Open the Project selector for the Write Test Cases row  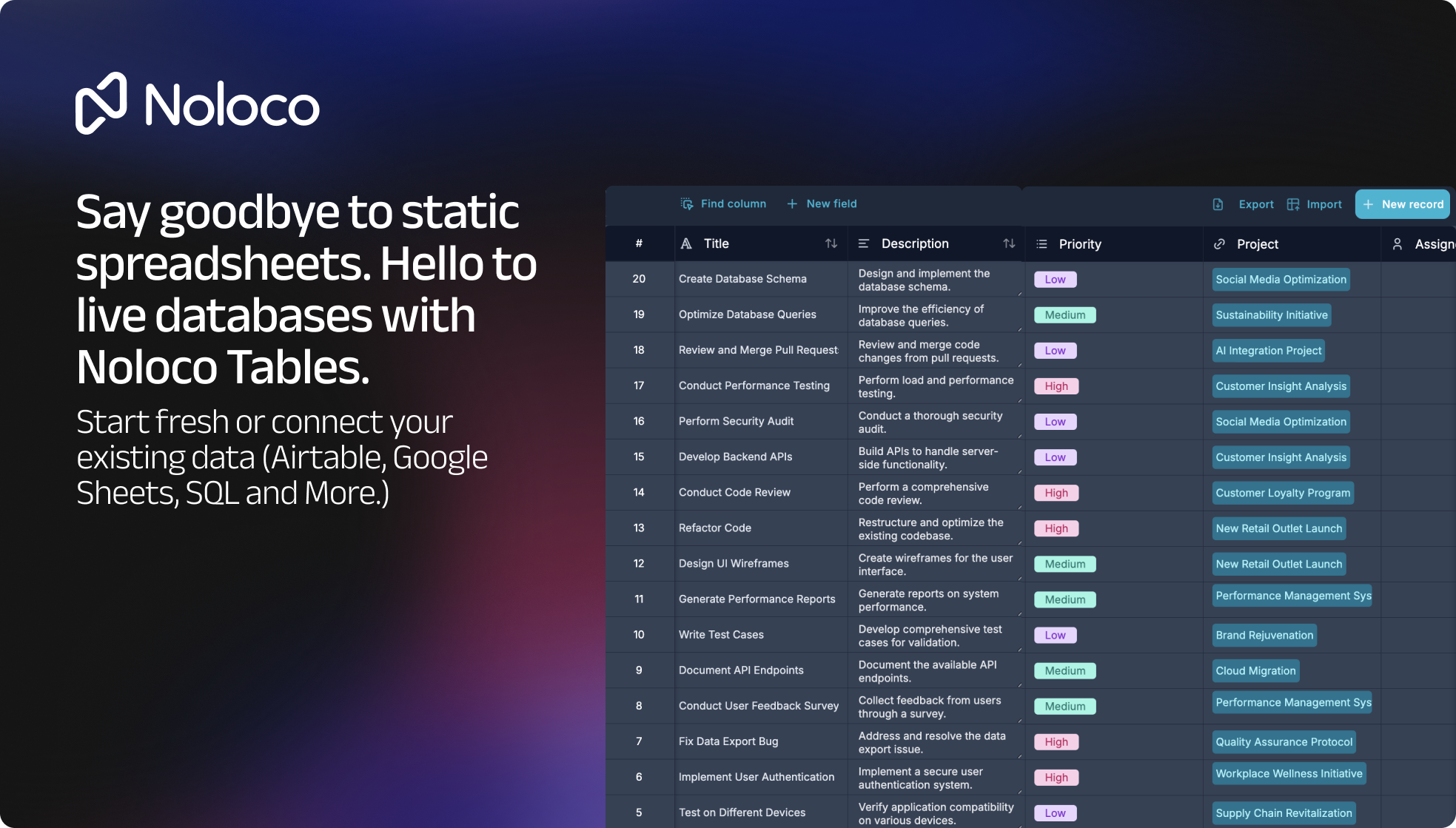click(1264, 635)
